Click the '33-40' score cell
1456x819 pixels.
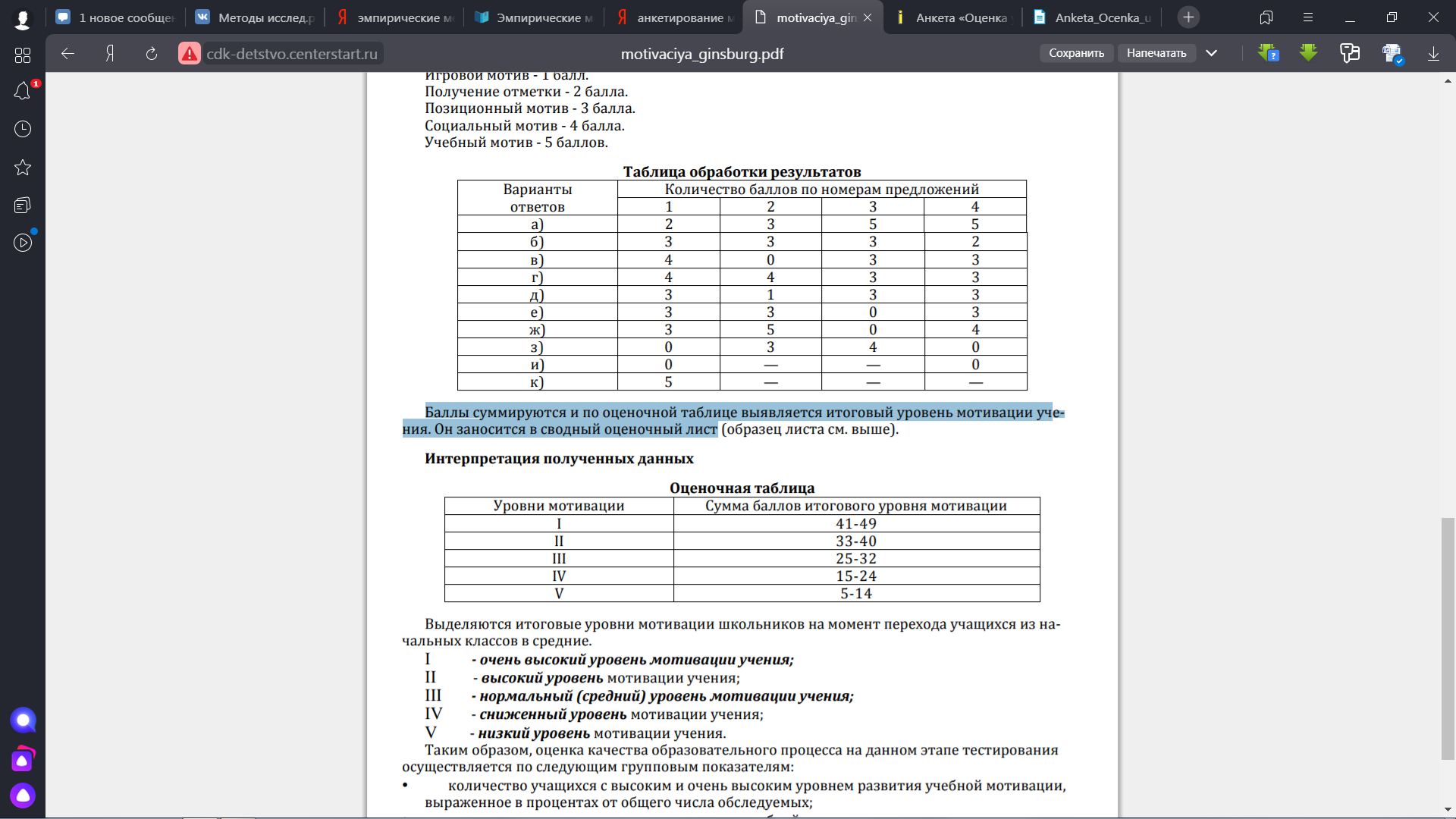(x=856, y=541)
